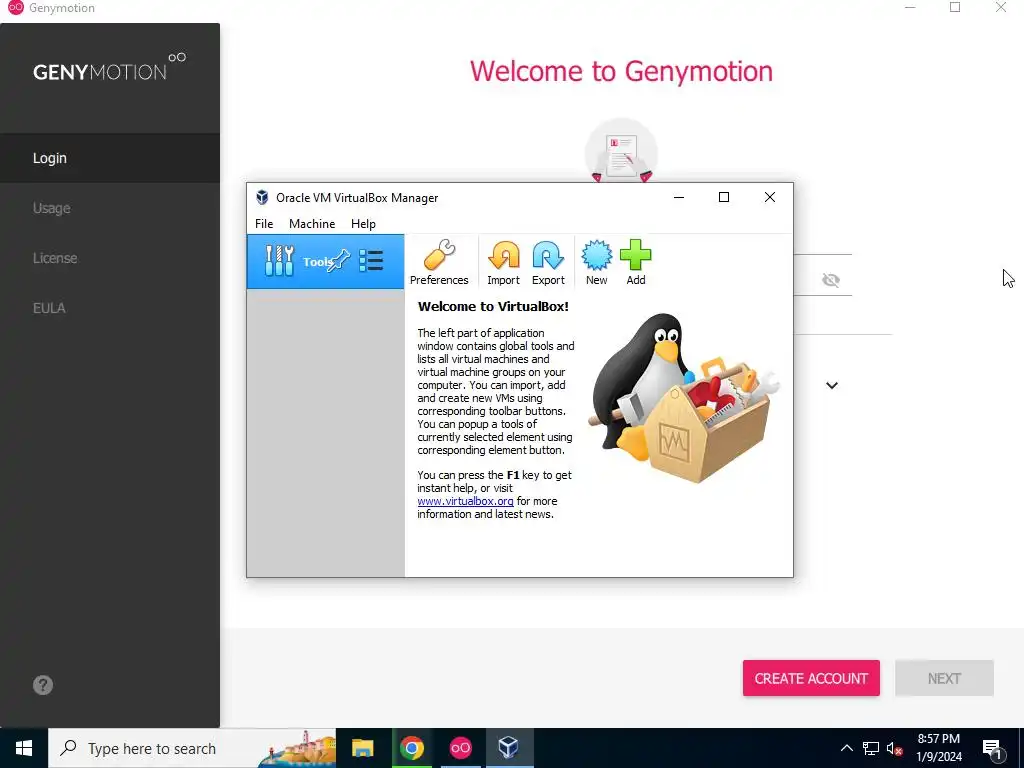Select Login in Genymotion sidebar
This screenshot has width=1024, height=768.
(110, 158)
